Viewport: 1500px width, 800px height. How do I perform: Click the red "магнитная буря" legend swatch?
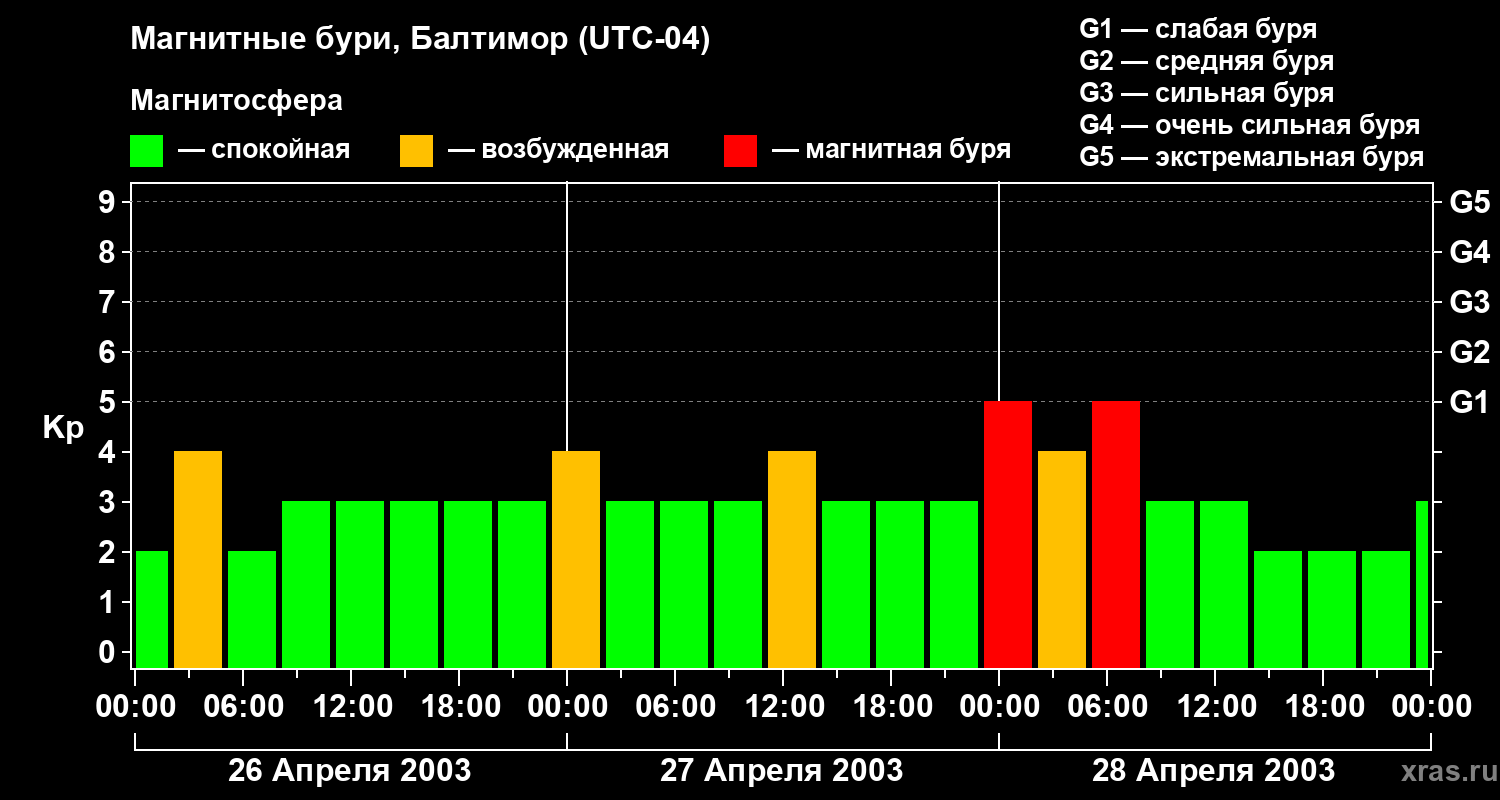point(740,151)
